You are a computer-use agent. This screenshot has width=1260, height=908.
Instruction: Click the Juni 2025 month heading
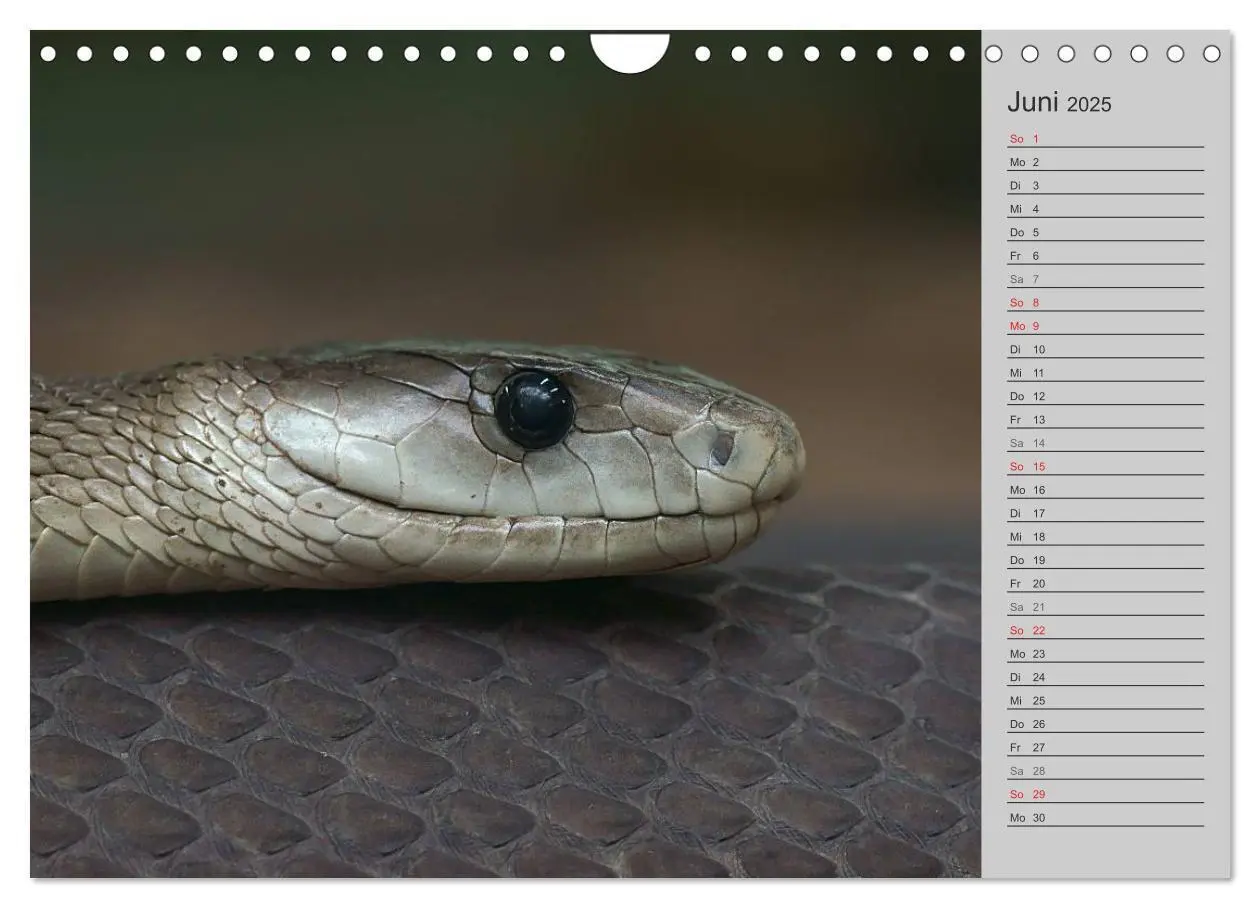coord(1058,103)
